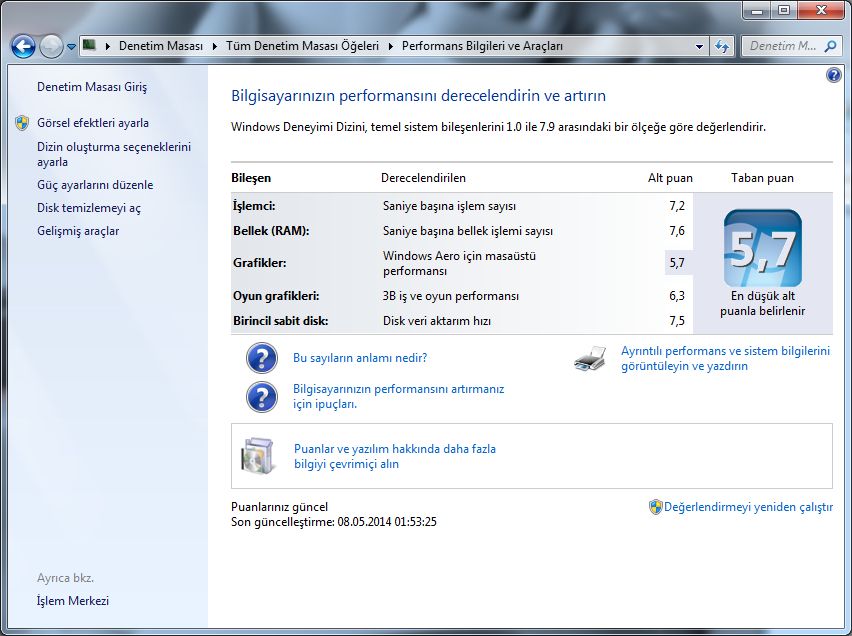Select the Oyun grafikleri row label
The height and width of the screenshot is (636, 852).
pos(276,296)
